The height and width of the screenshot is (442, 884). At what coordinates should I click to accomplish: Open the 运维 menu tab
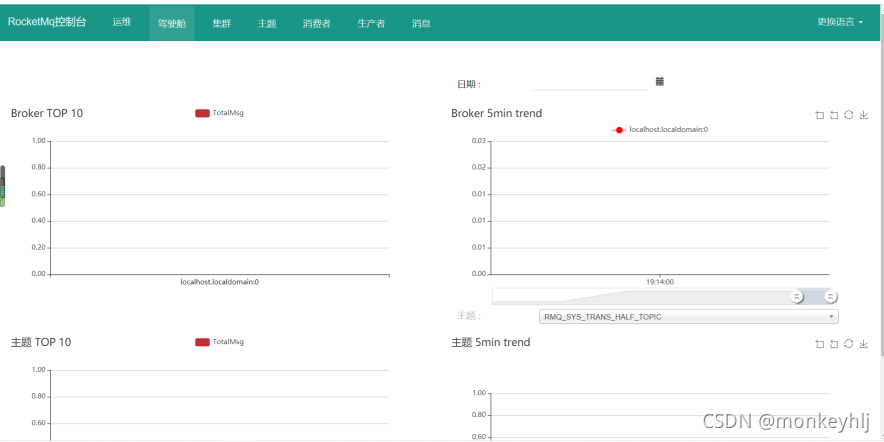[122, 23]
